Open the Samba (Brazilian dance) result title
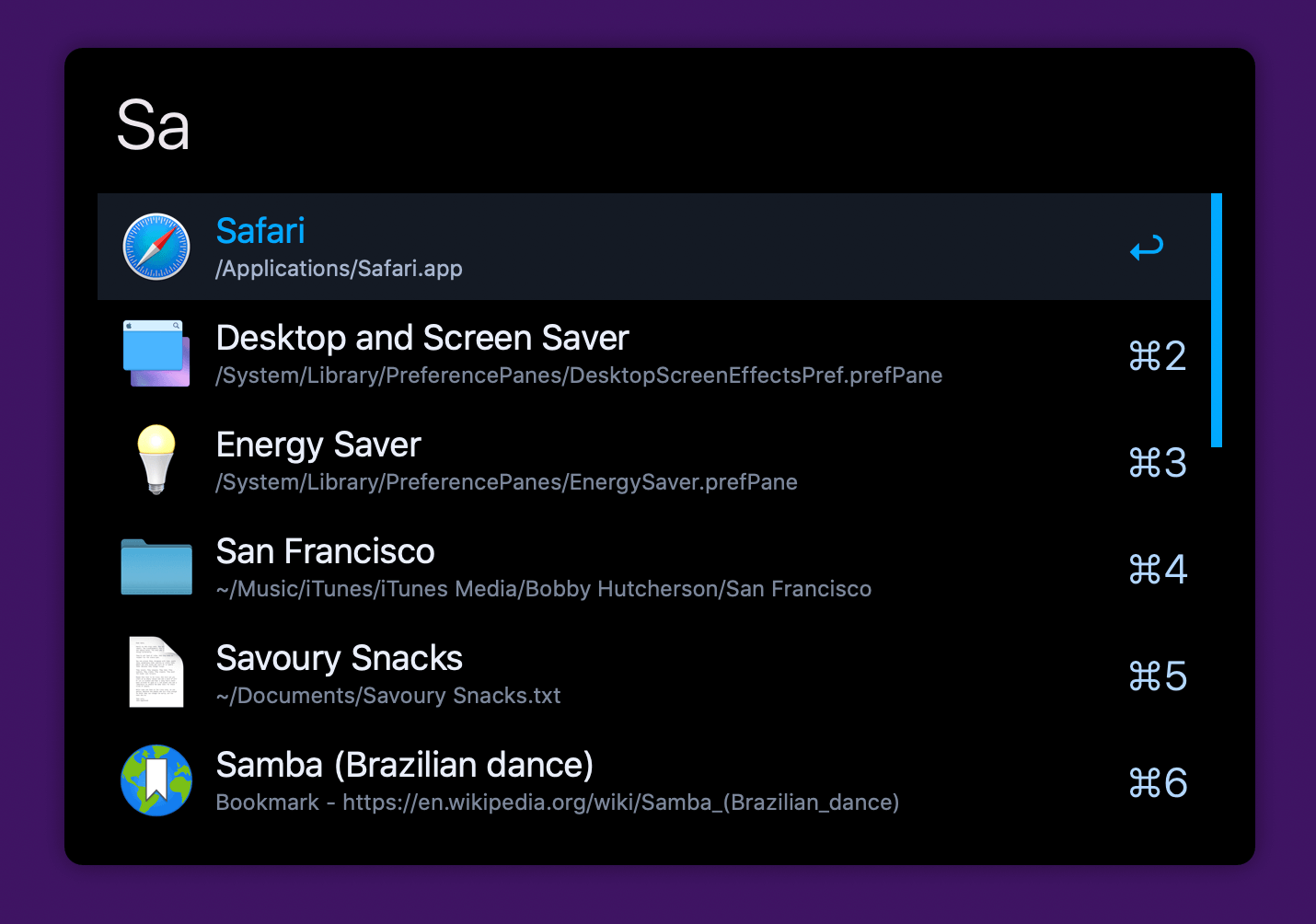 [404, 765]
